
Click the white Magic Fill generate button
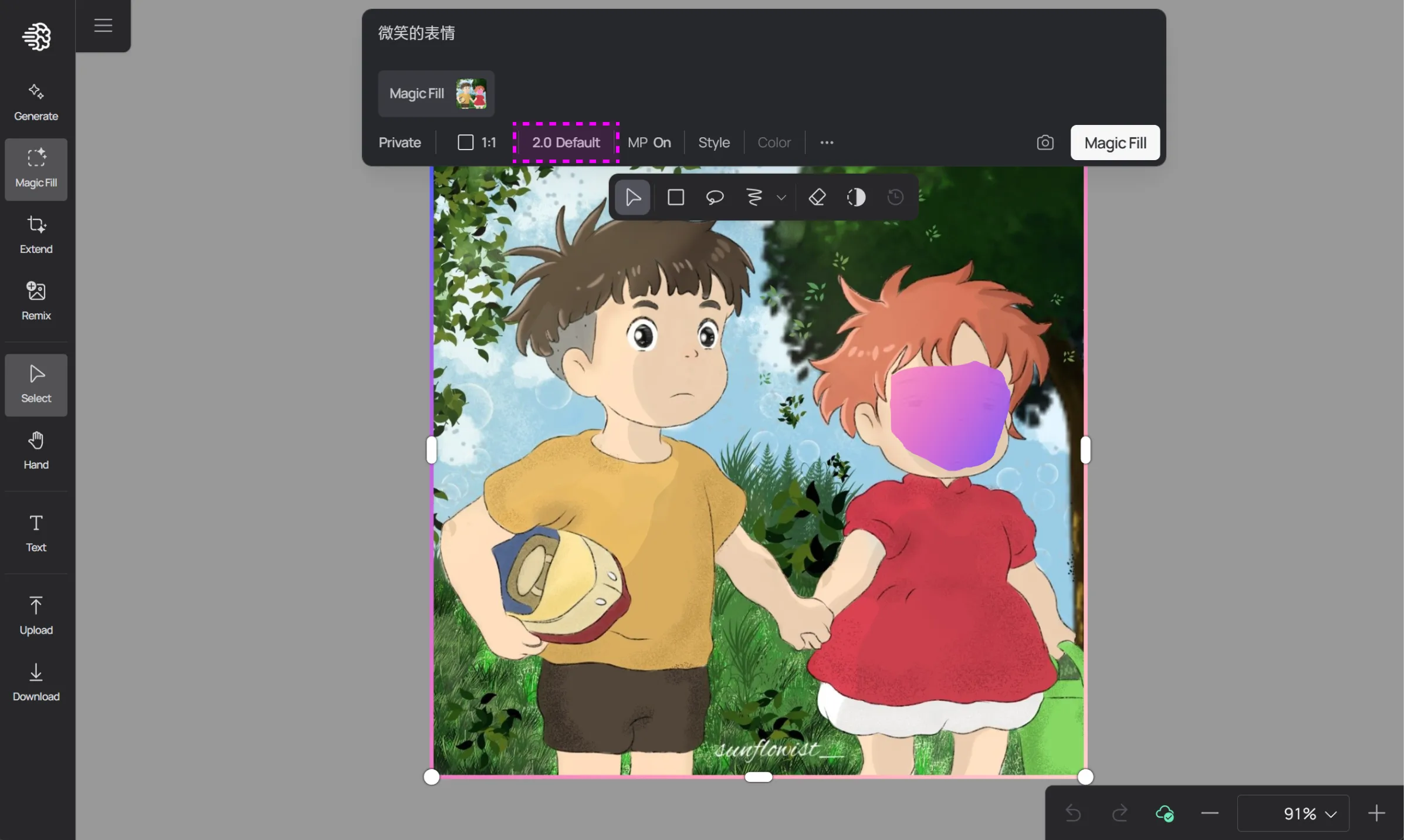pos(1115,143)
